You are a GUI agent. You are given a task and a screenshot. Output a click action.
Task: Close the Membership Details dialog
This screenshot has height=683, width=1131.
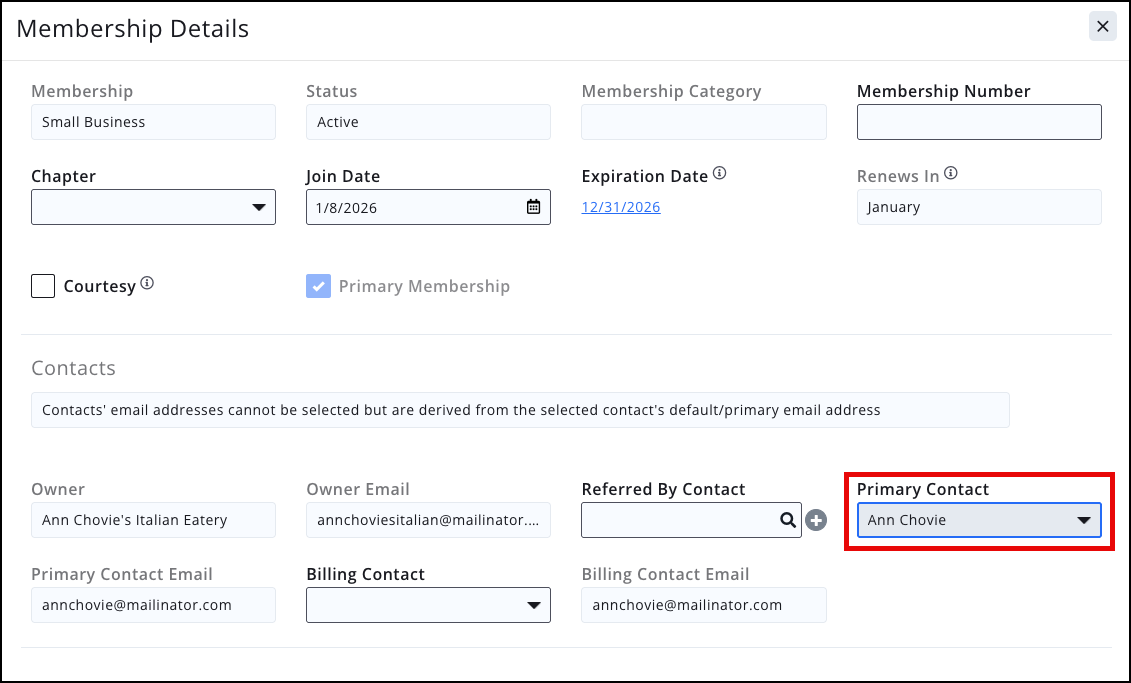pyautogui.click(x=1102, y=27)
